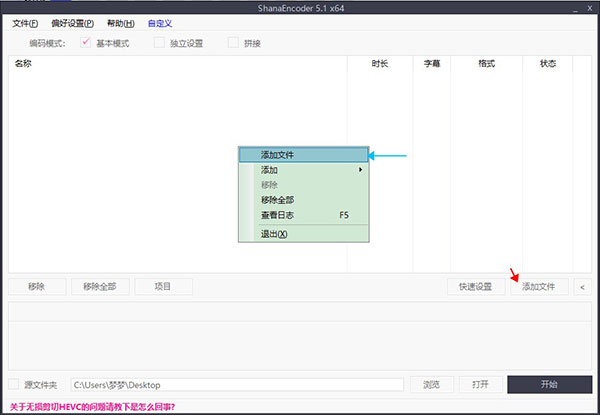
Task: Open the 帮助(H) menu
Action: pyautogui.click(x=121, y=24)
